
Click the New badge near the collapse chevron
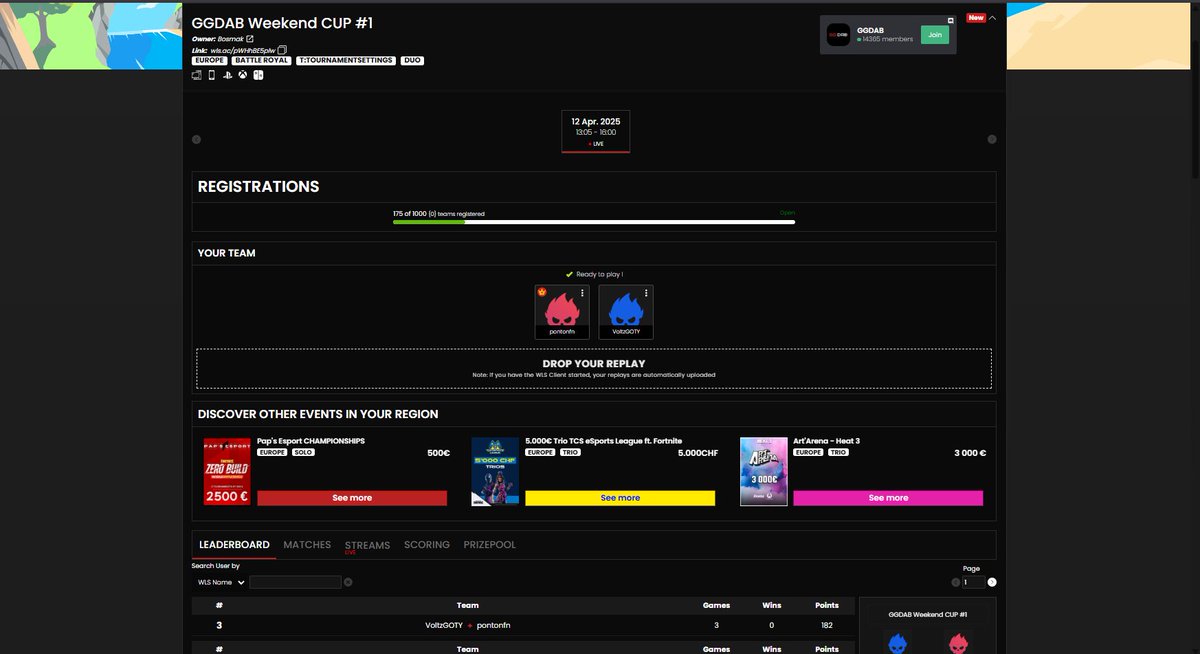coord(976,18)
